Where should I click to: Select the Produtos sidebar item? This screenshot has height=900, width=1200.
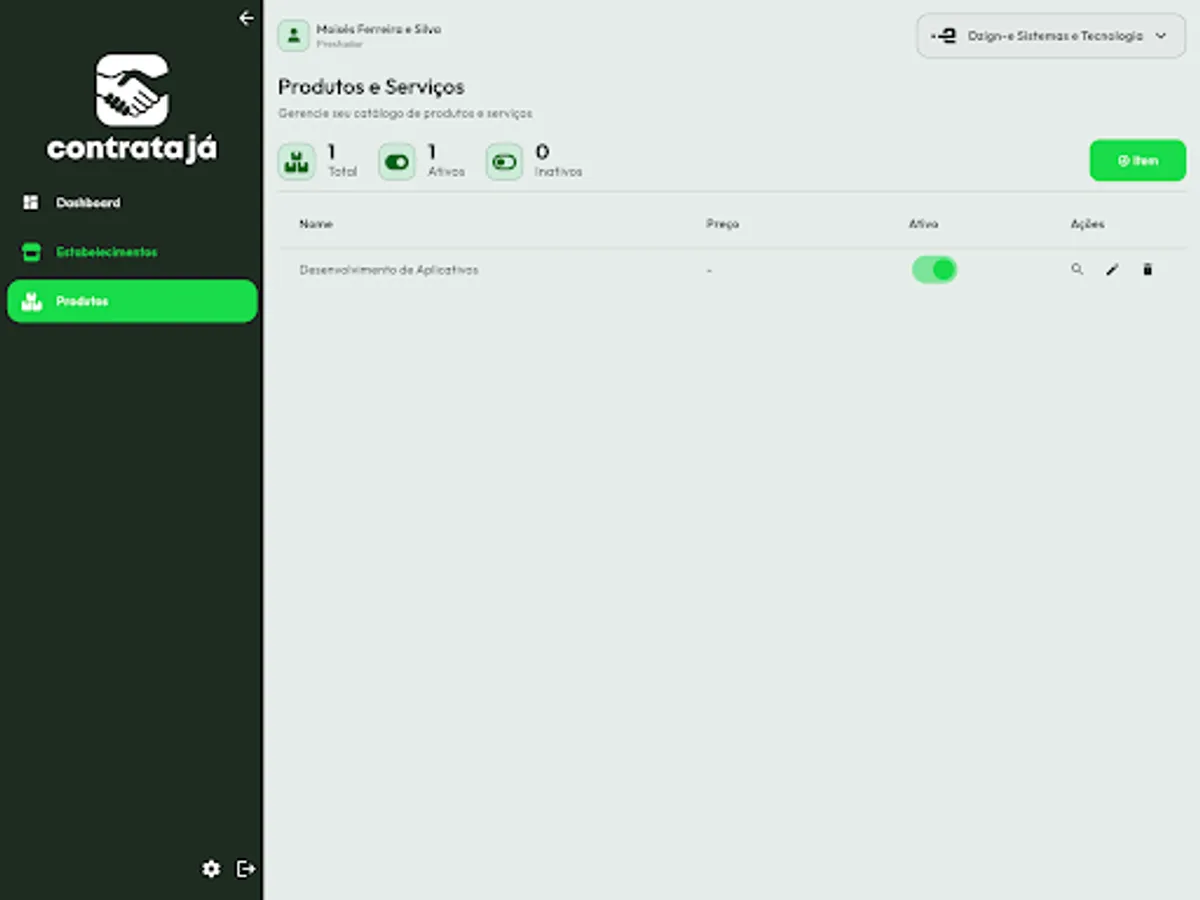(132, 301)
